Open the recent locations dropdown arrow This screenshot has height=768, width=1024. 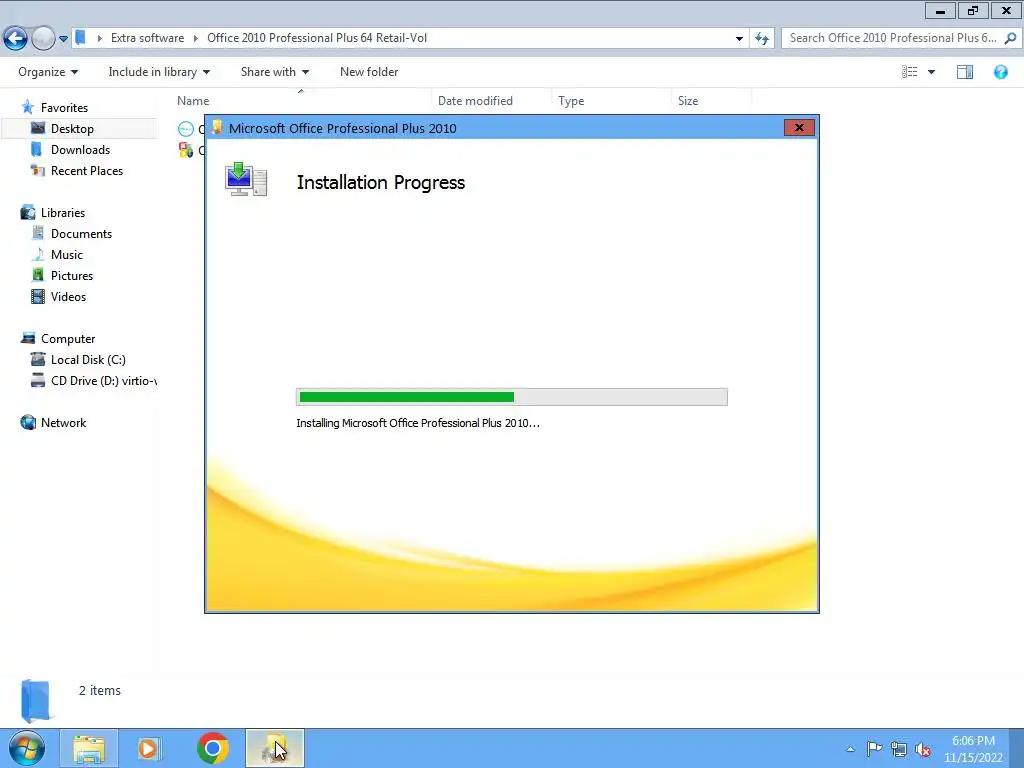(63, 39)
